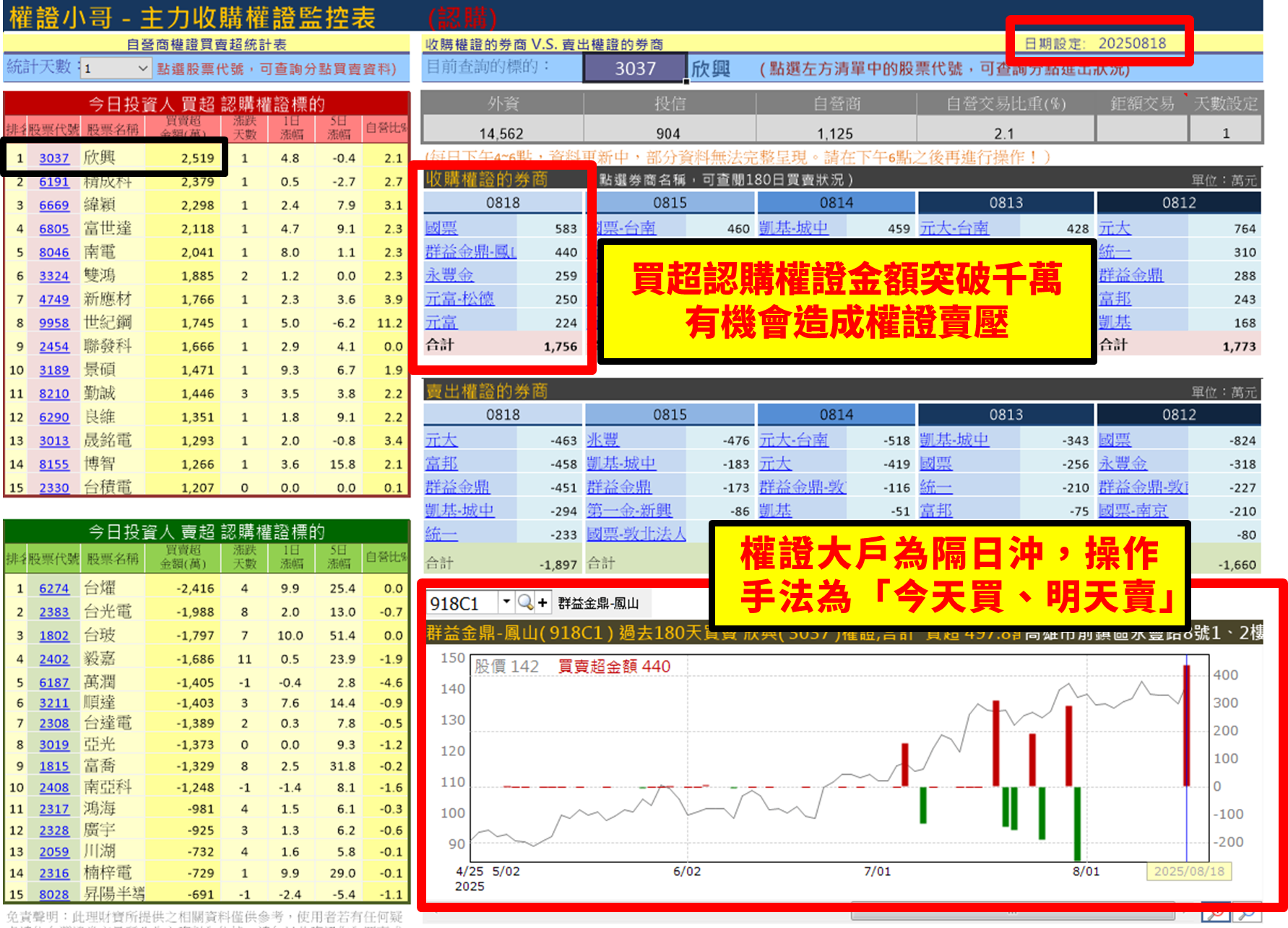Select the 3037 query target cell
This screenshot has width=1288, height=928.
click(635, 69)
